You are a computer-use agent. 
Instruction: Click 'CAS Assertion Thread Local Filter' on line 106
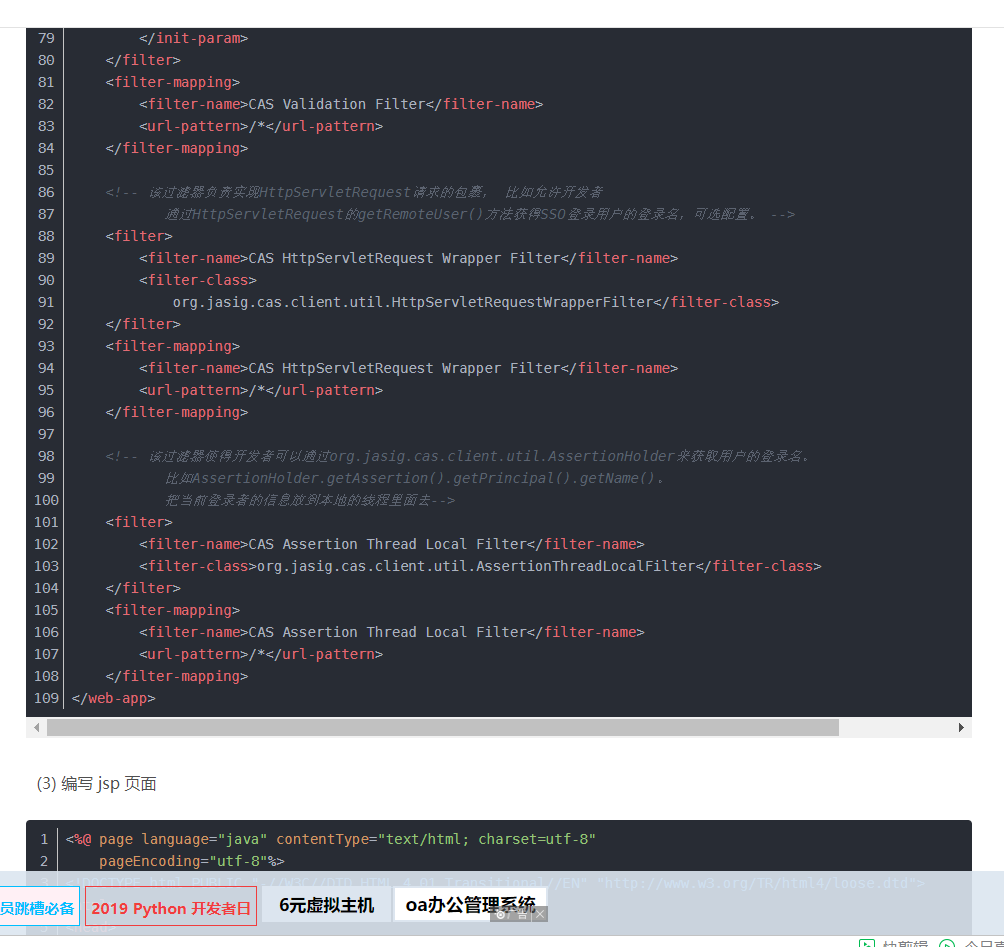tap(387, 632)
